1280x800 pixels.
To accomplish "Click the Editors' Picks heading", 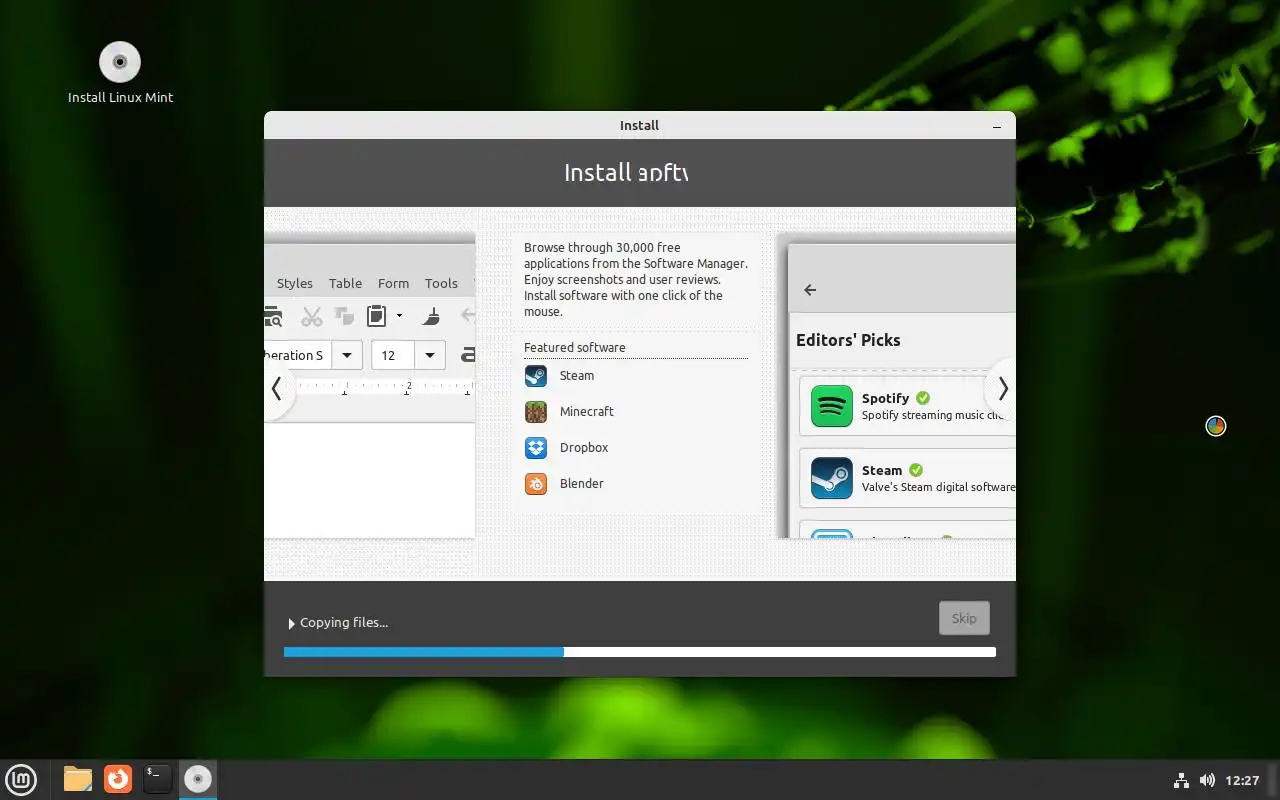I will (x=848, y=340).
